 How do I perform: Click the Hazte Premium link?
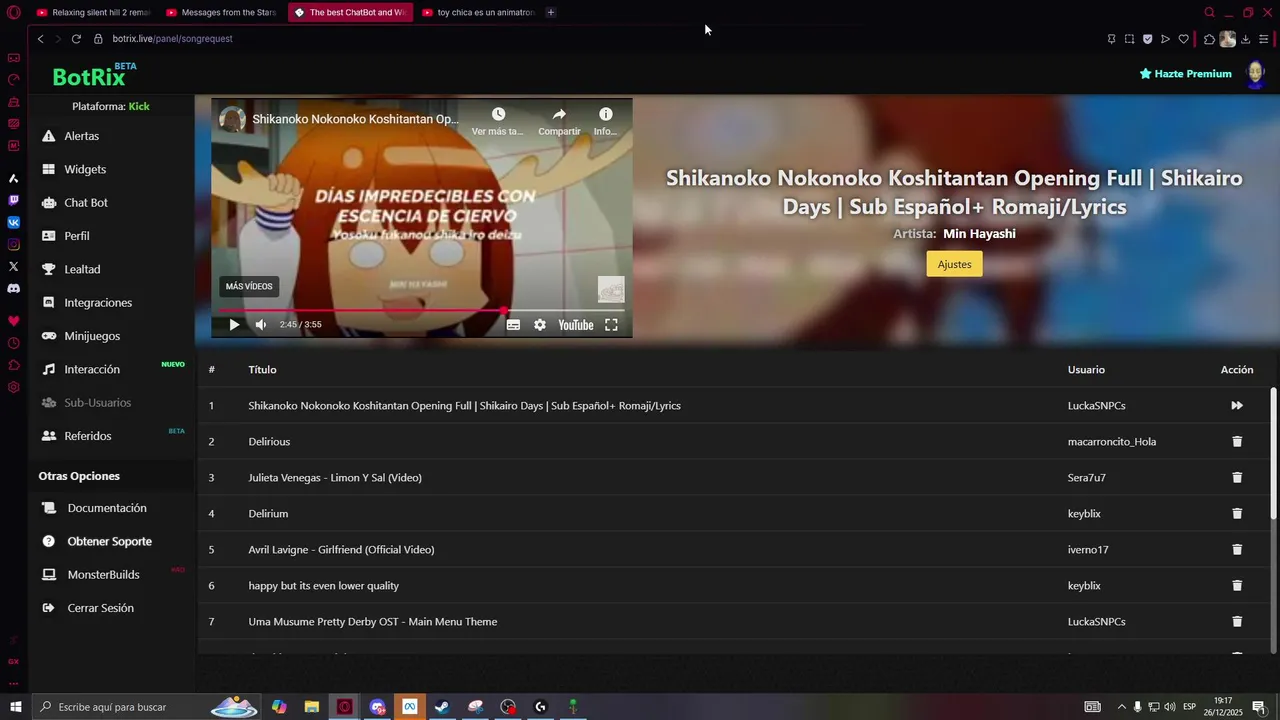(1185, 74)
